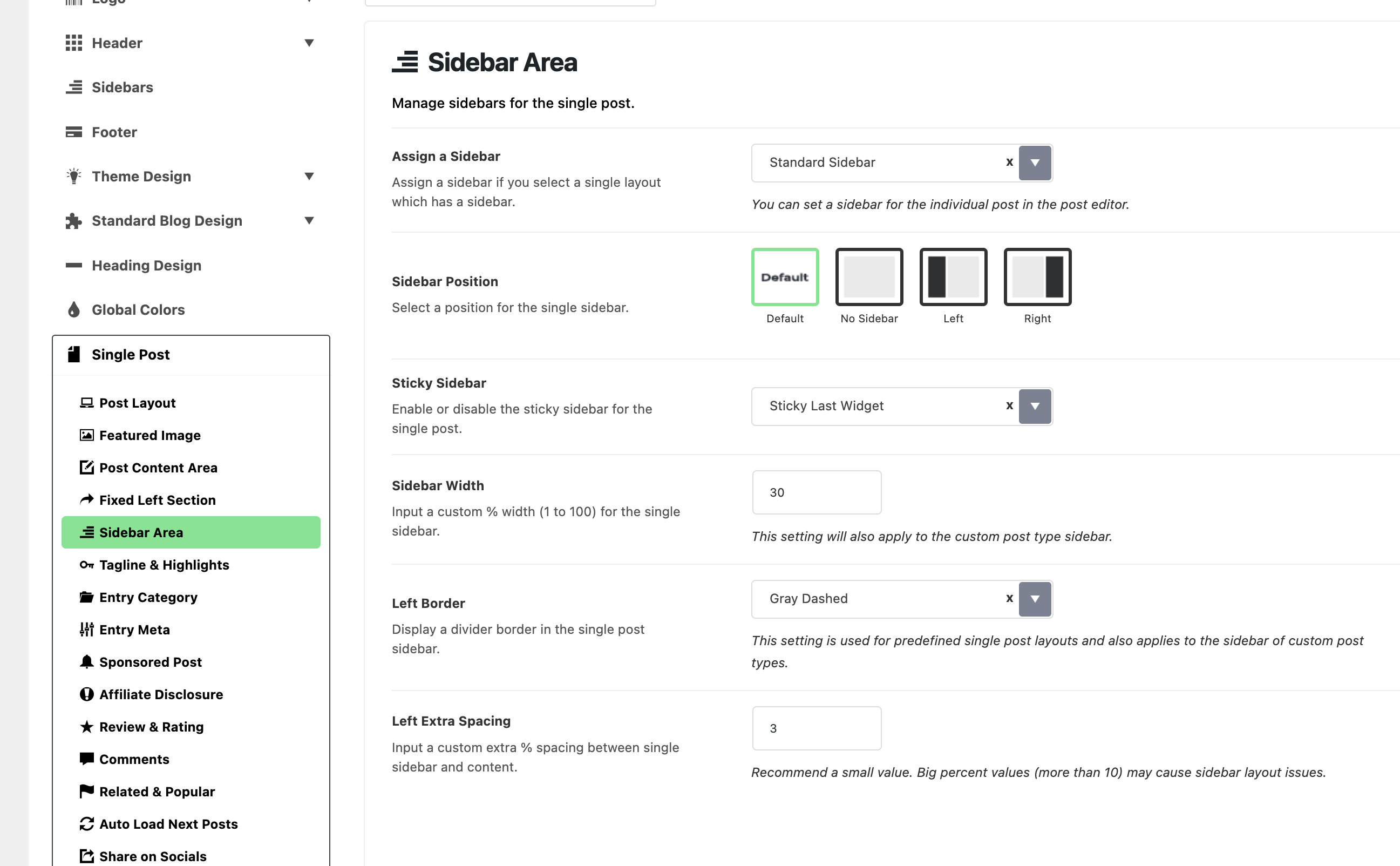The height and width of the screenshot is (866, 1400).
Task: Click the Auto Load Next Posts refresh icon
Action: [x=86, y=824]
